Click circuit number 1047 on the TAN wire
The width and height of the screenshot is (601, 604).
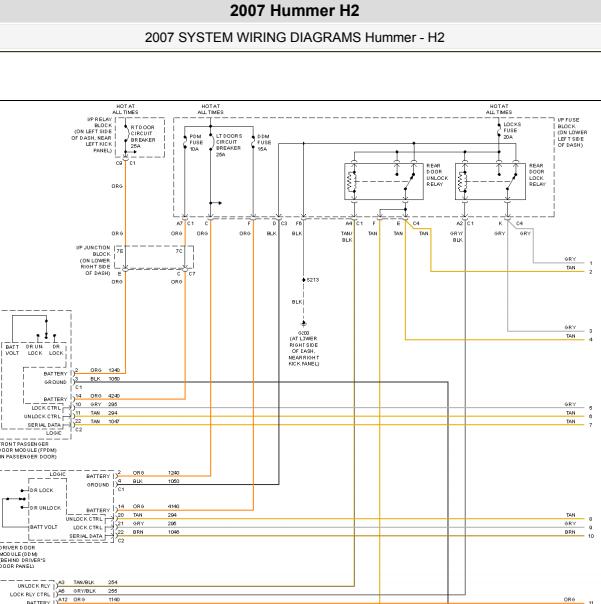tap(114, 421)
